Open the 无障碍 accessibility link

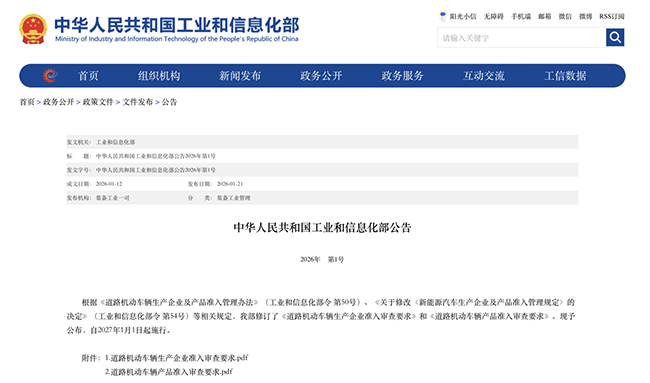coord(494,17)
